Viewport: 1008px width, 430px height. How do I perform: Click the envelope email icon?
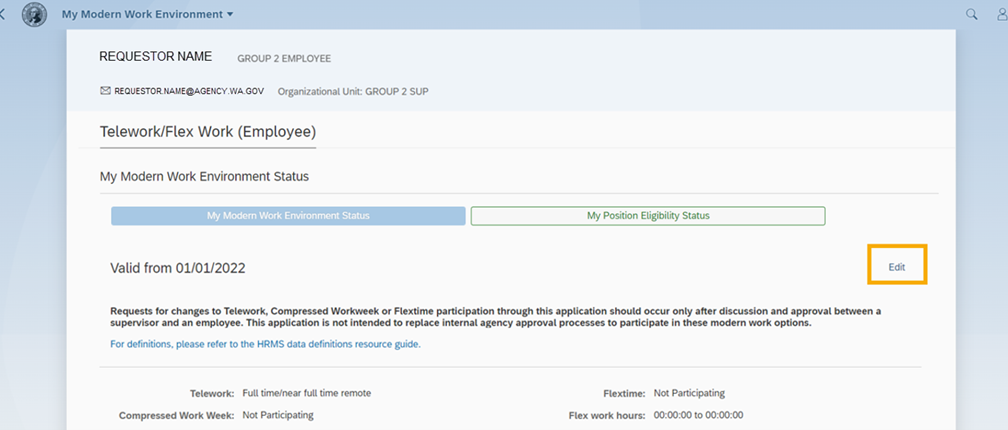click(105, 91)
